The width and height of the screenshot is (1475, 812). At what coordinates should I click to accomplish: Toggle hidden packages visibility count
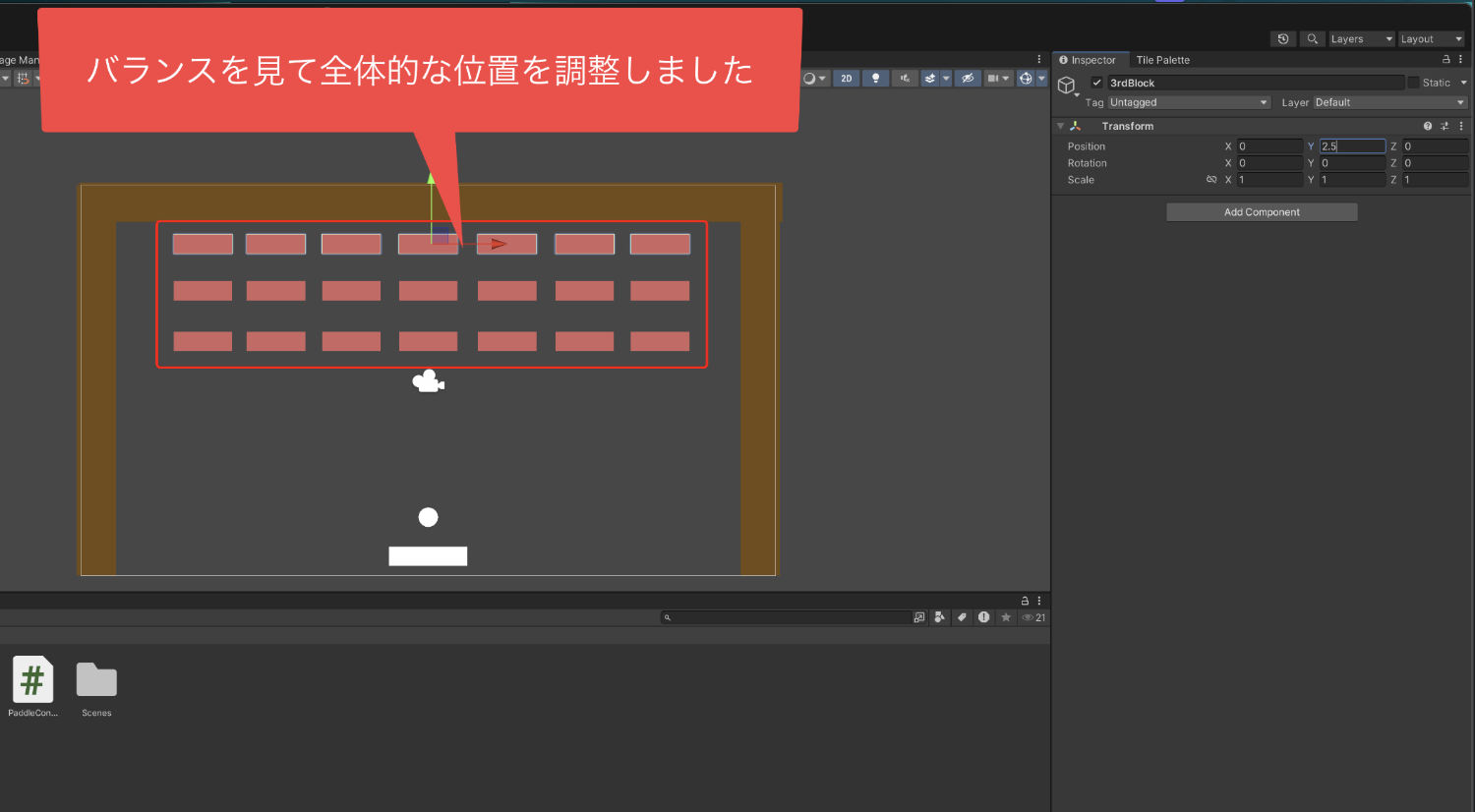[1033, 617]
